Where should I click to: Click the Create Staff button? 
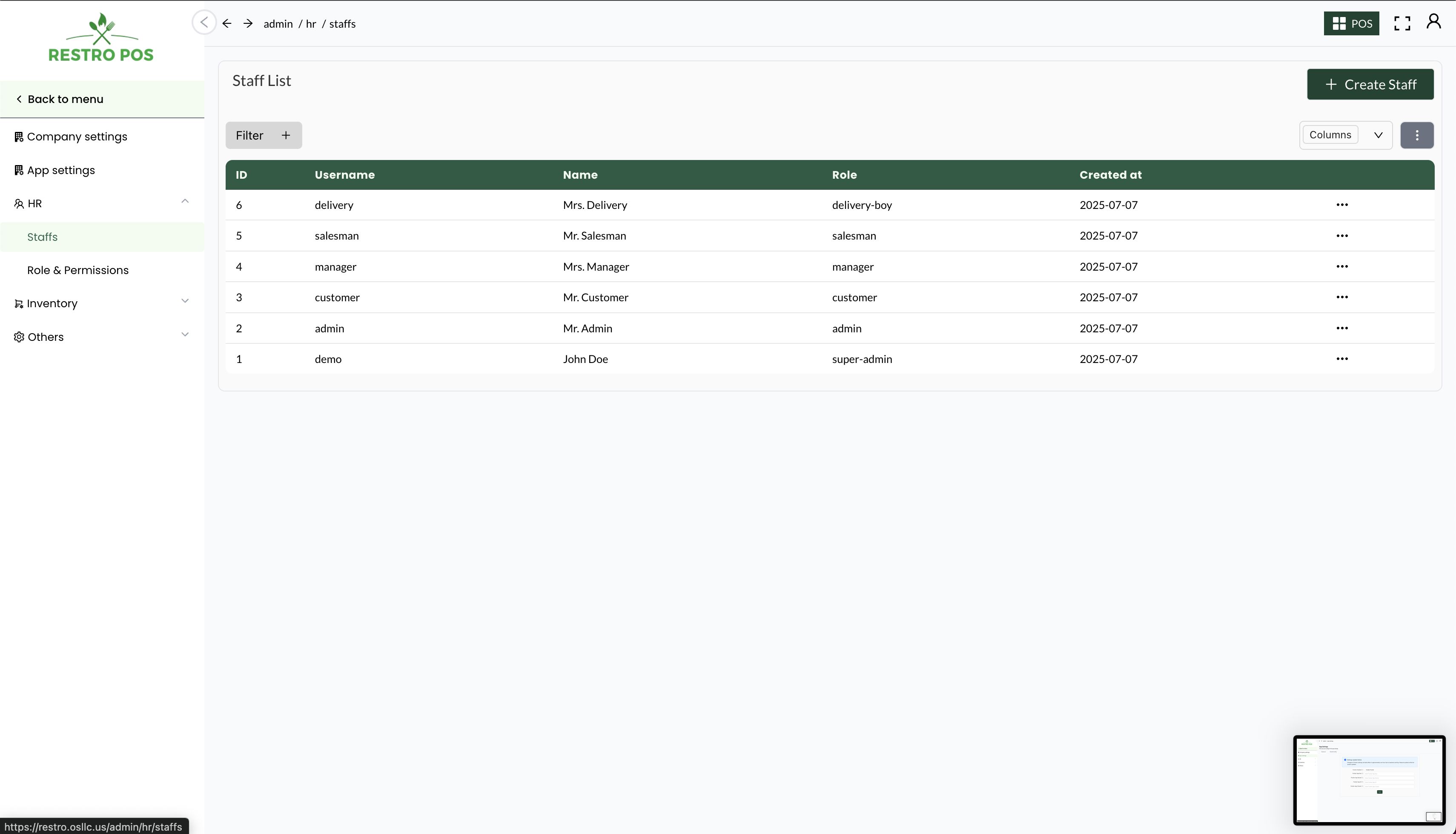click(x=1370, y=85)
